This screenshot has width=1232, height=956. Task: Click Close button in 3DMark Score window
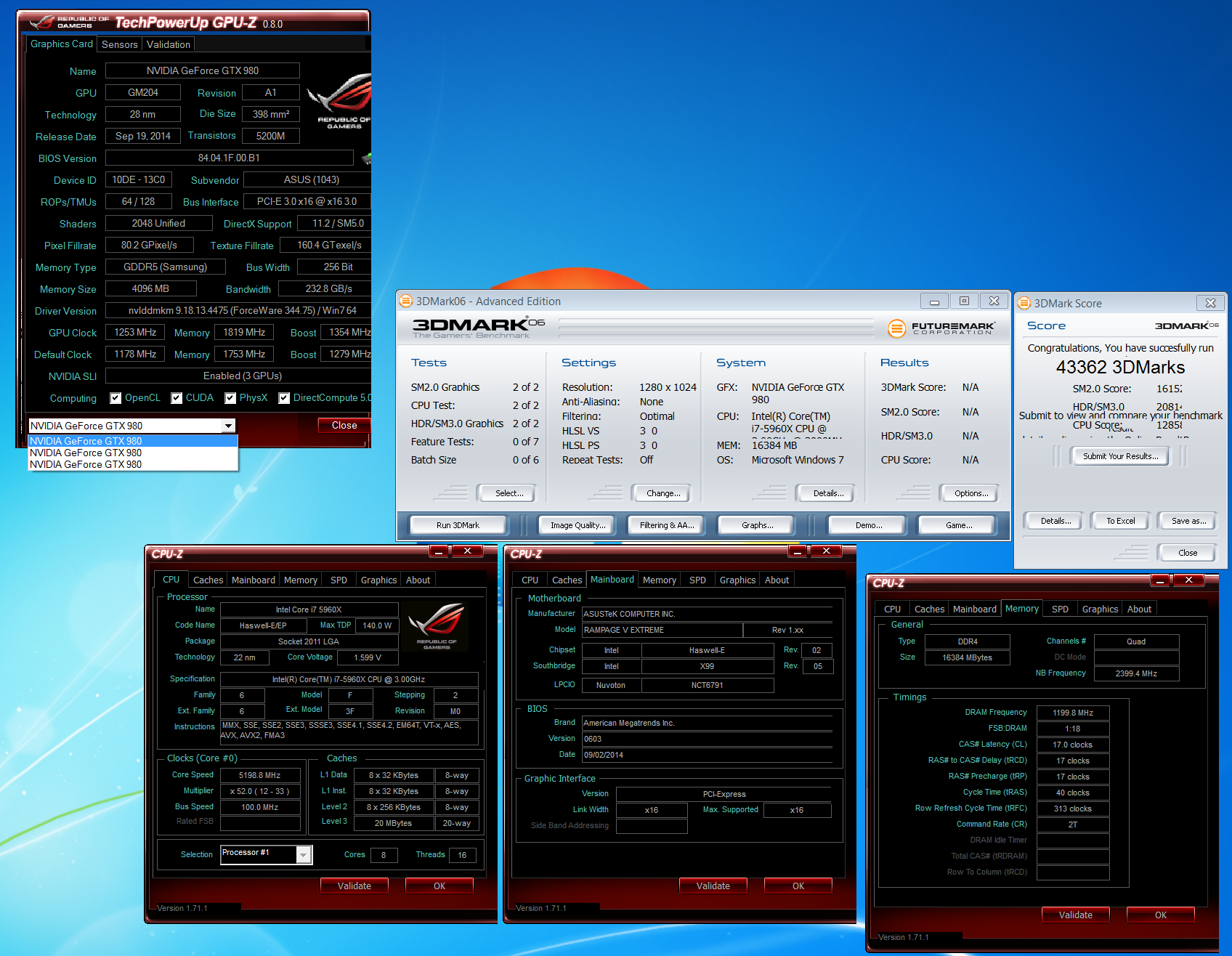pos(1188,553)
